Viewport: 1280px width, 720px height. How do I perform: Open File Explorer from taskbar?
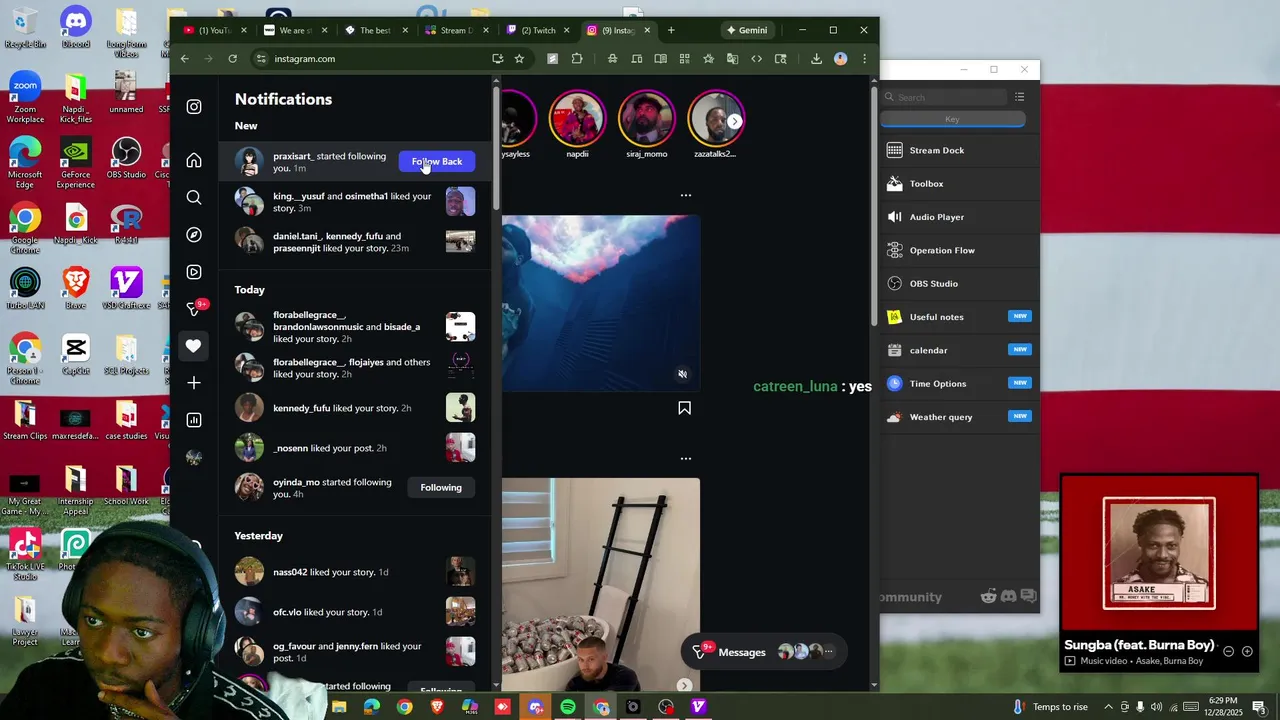pyautogui.click(x=339, y=707)
